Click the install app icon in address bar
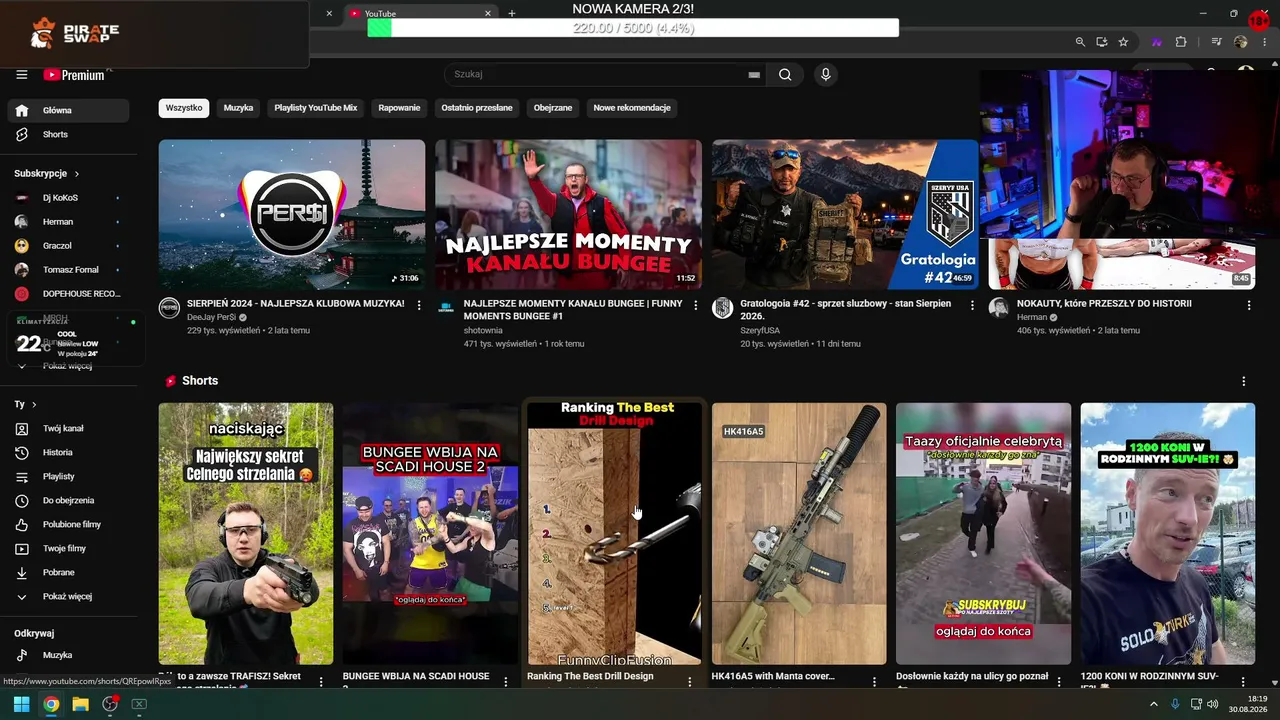This screenshot has width=1280, height=720. point(1101,42)
